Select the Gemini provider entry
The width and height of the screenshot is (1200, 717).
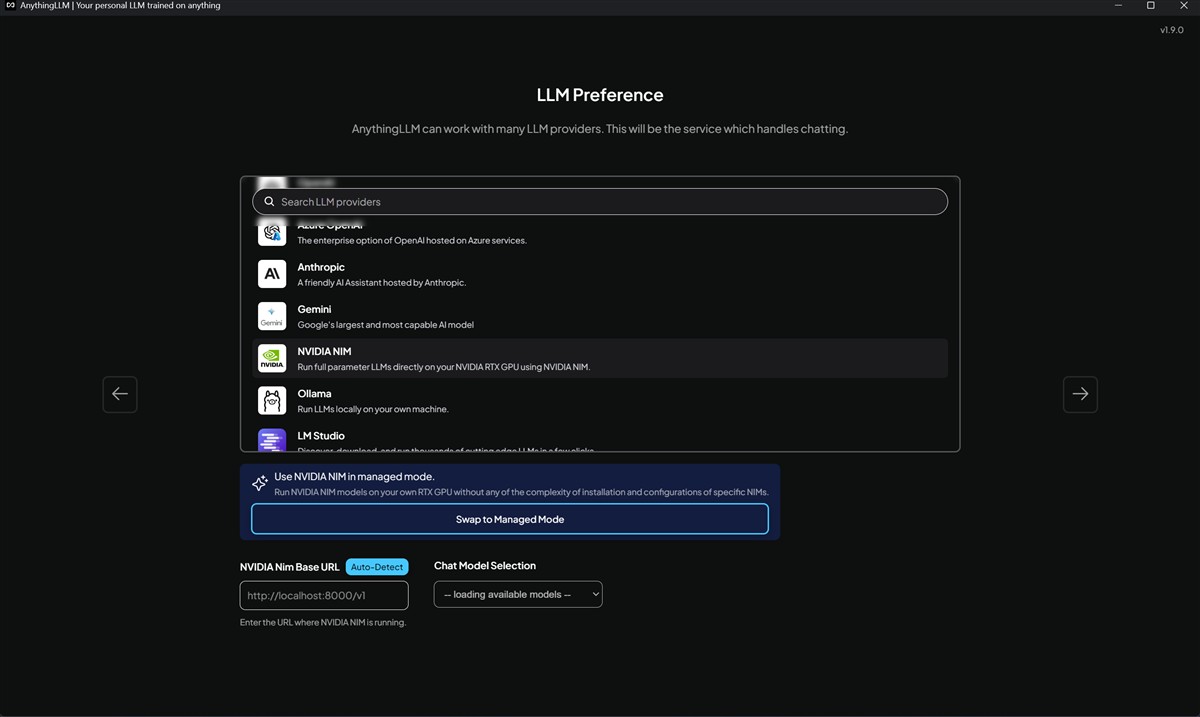(600, 316)
